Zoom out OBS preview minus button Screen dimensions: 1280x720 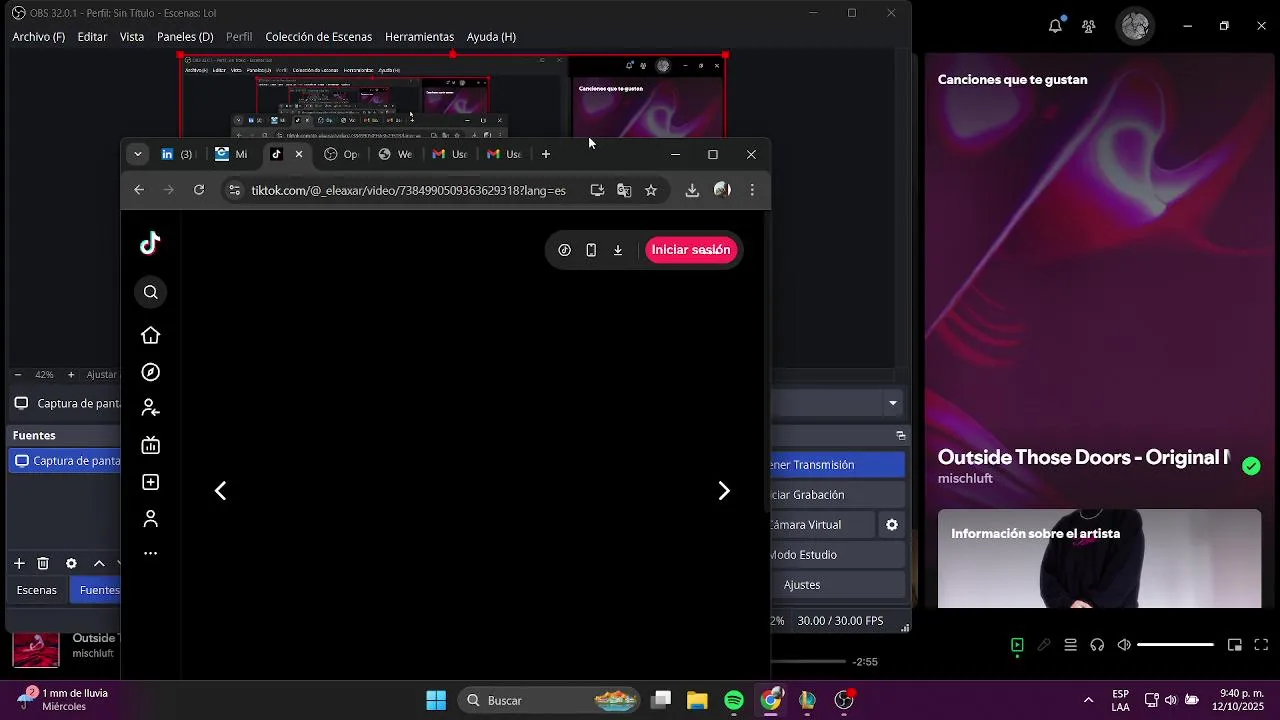pyautogui.click(x=18, y=375)
